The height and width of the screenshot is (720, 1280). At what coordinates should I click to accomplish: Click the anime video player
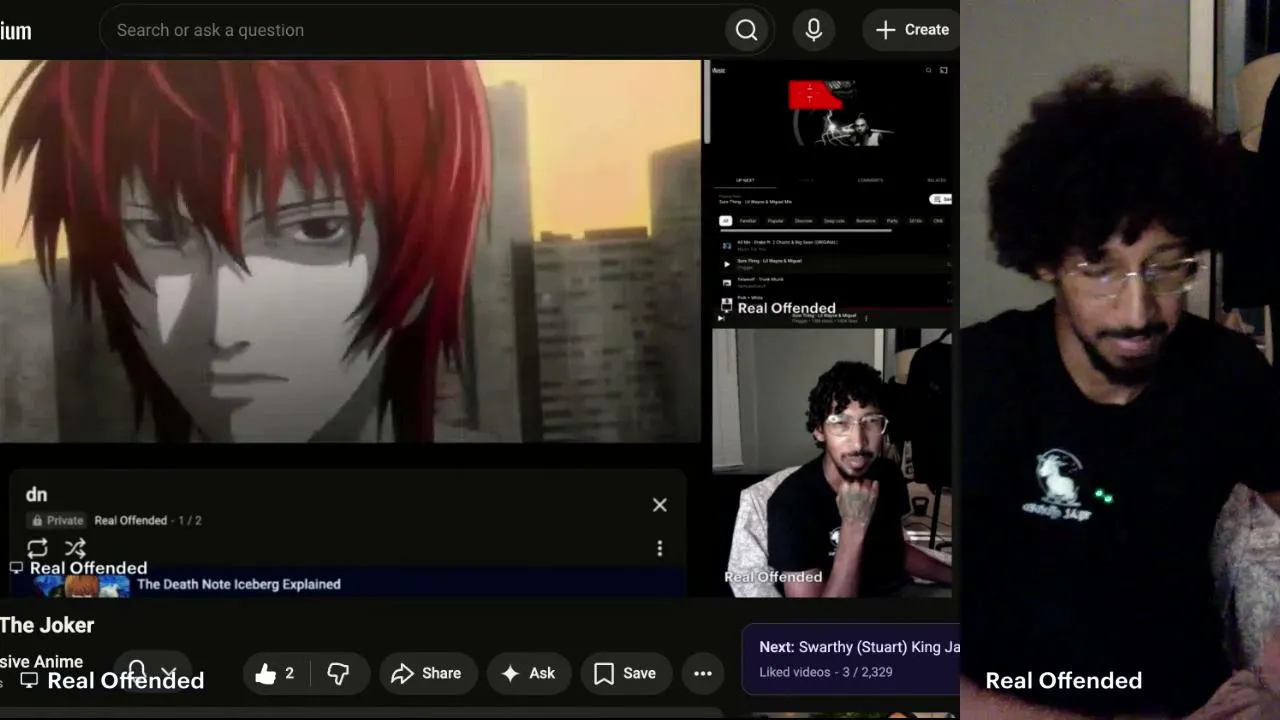pos(350,251)
